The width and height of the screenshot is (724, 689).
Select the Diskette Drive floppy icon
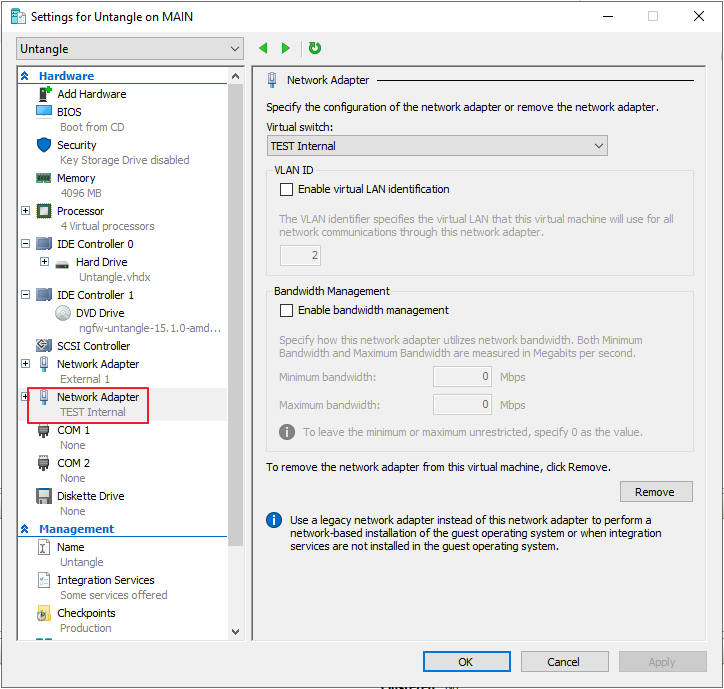(x=44, y=496)
